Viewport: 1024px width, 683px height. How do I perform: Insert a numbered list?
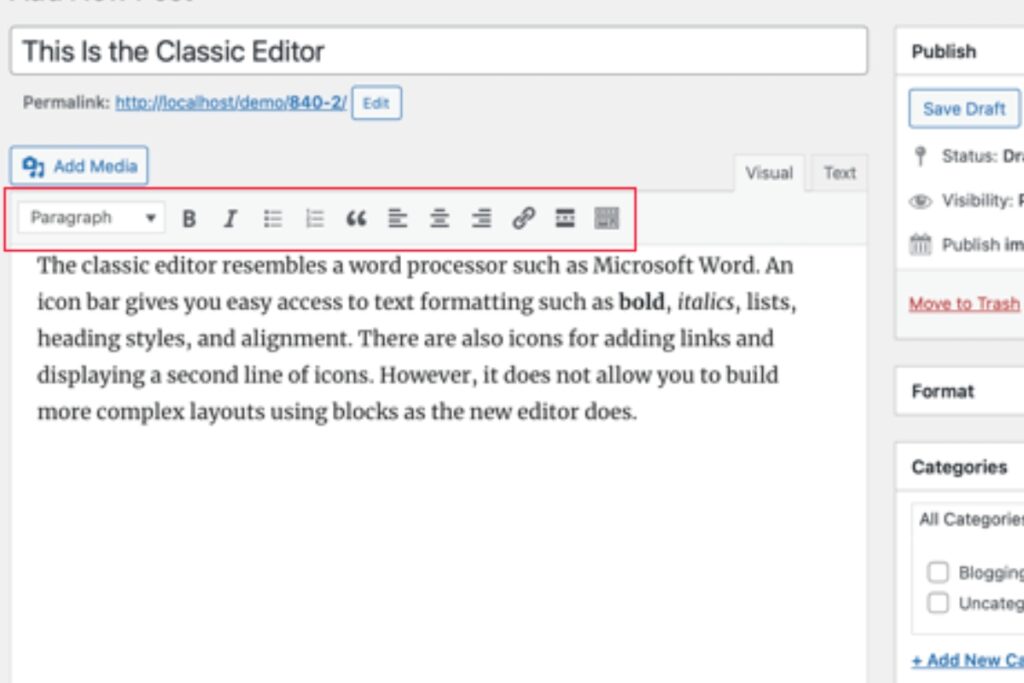[315, 217]
